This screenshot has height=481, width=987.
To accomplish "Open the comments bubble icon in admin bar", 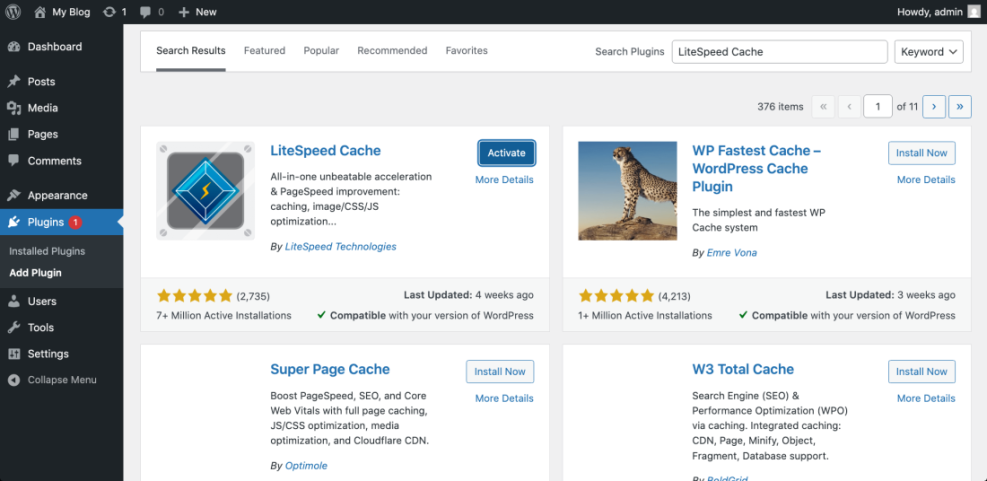I will [145, 11].
